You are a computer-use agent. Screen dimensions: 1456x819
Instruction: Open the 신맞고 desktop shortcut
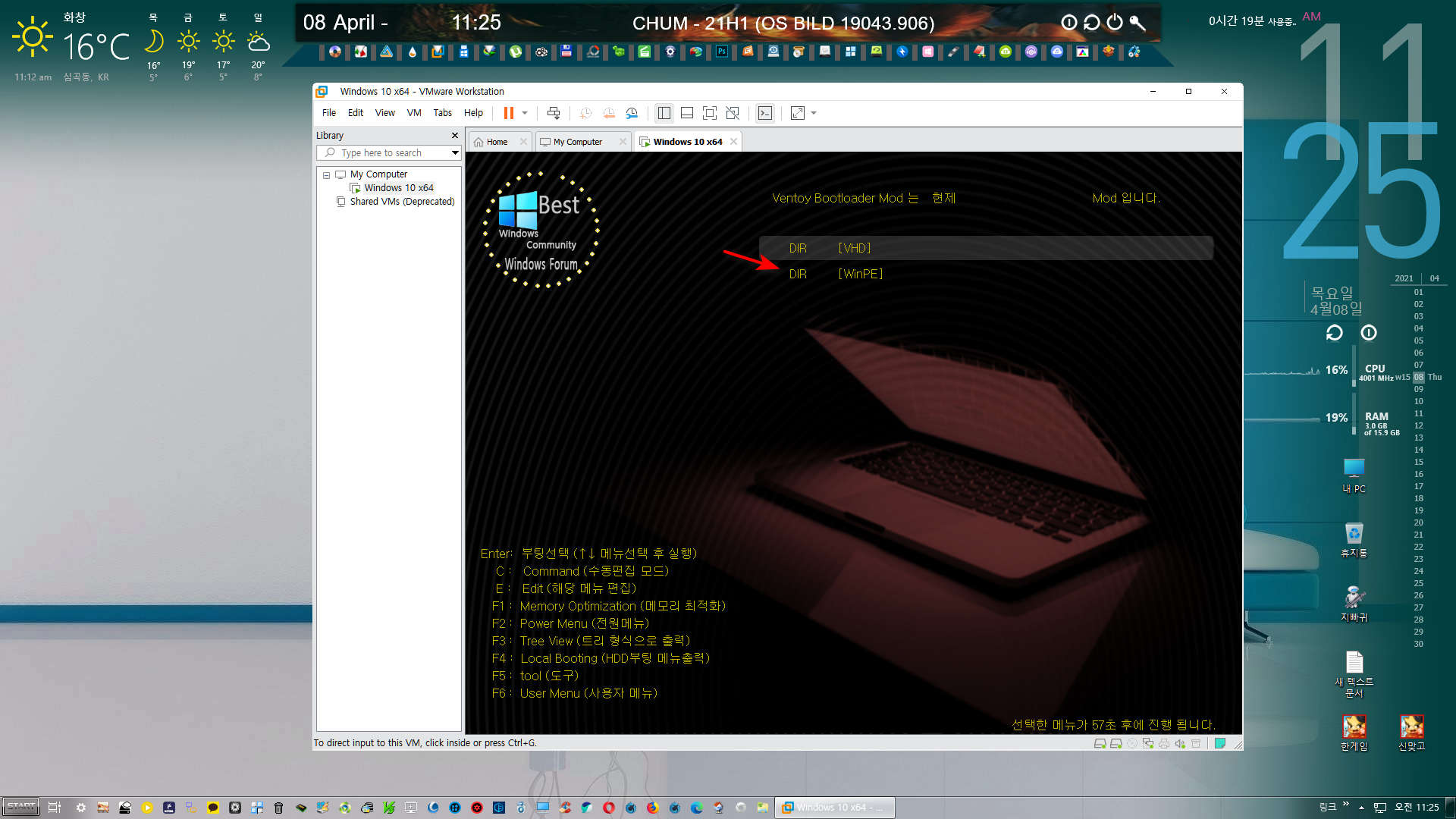1411,733
